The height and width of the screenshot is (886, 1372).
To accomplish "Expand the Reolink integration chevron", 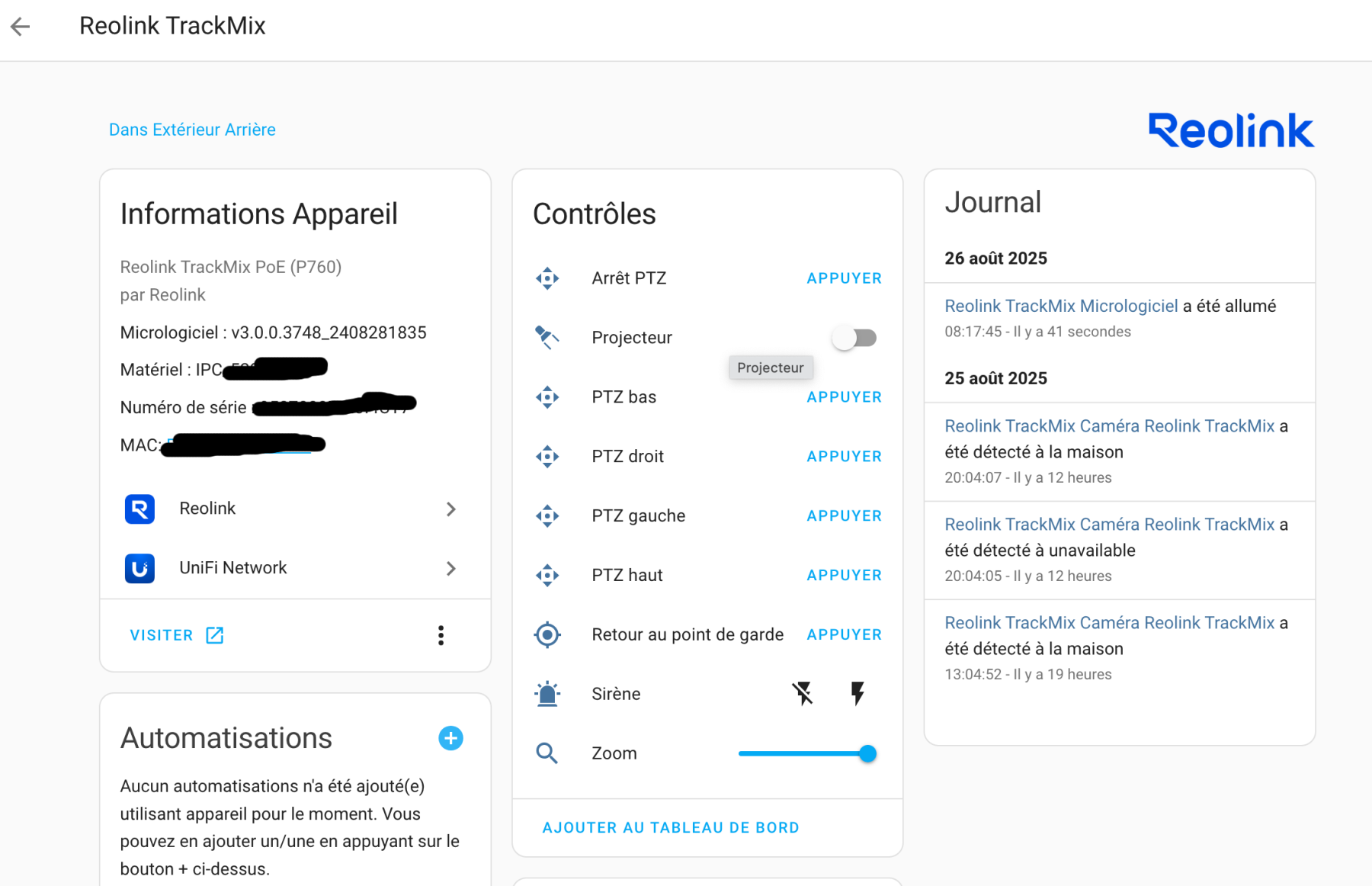I will (451, 509).
